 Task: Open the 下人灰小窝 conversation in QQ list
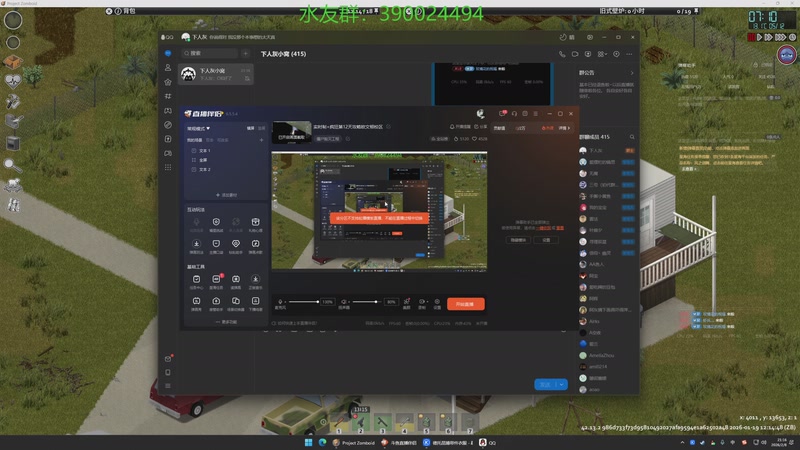click(x=215, y=74)
